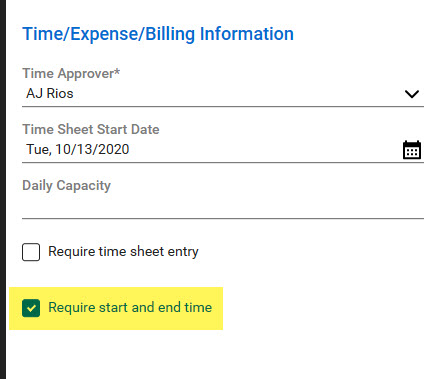Click the 'Require start and end time' label
443x379 pixels.
pyautogui.click(x=130, y=307)
